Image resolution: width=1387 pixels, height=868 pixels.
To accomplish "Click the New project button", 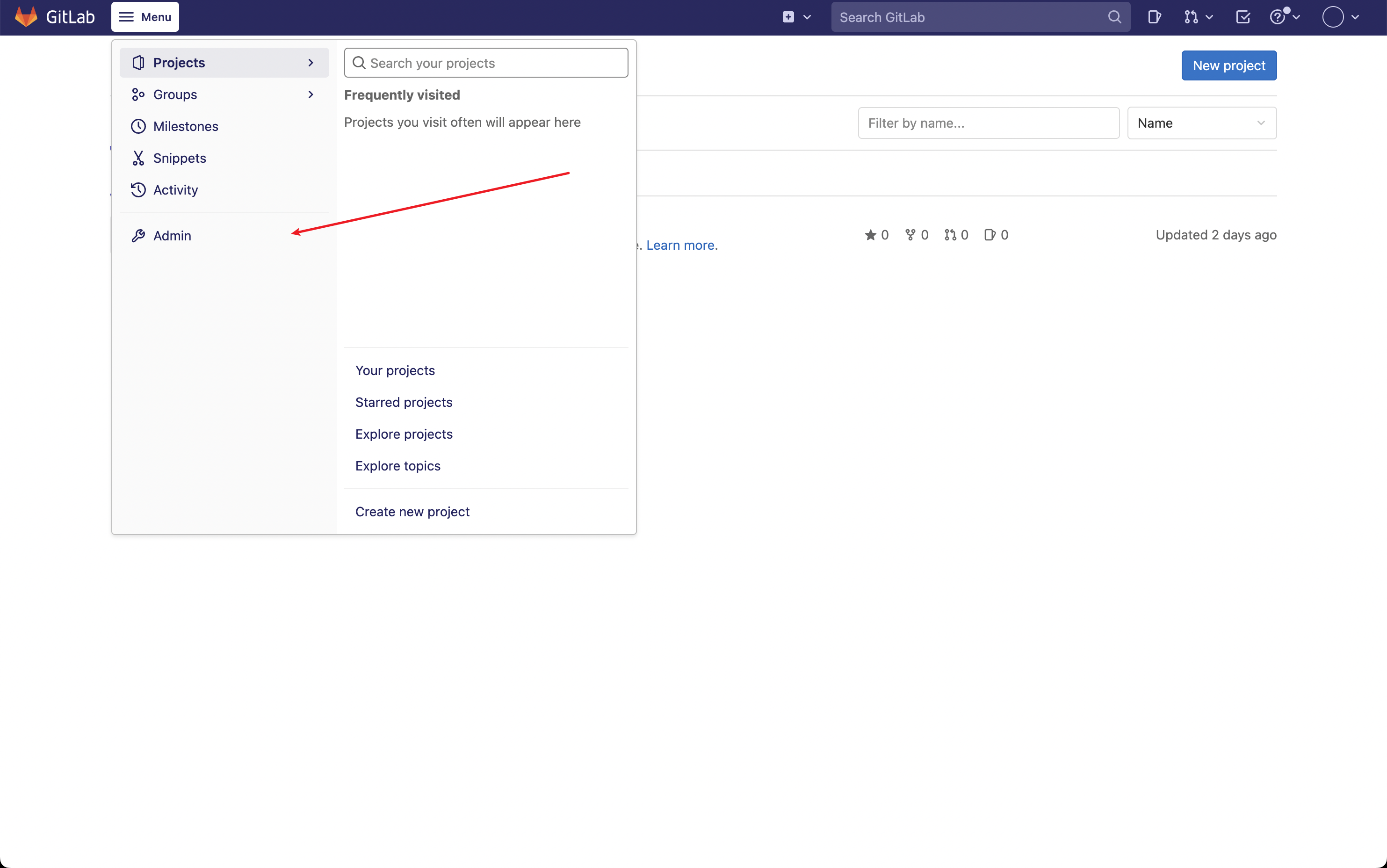I will [x=1228, y=65].
